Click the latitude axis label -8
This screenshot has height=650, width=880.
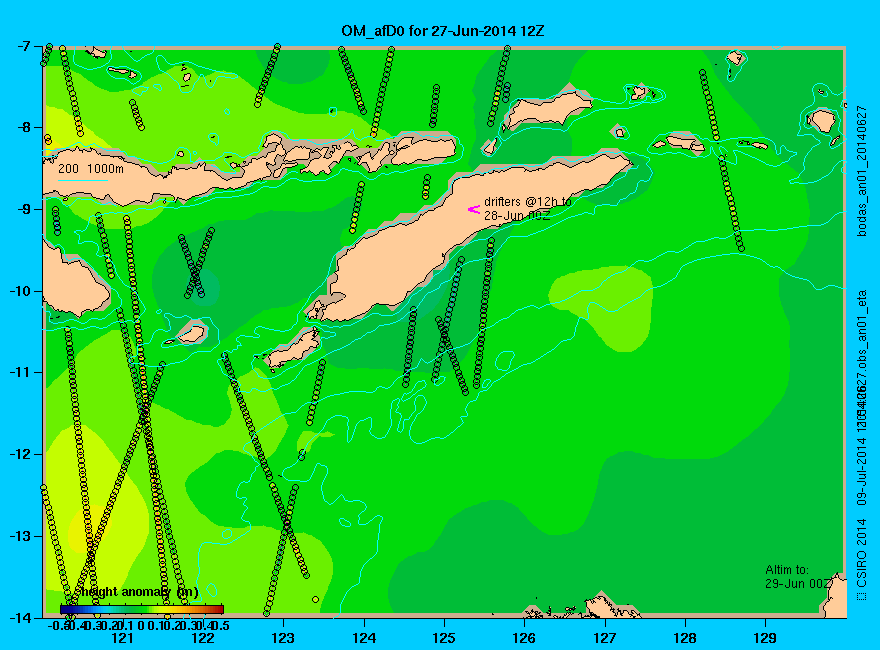click(x=25, y=127)
